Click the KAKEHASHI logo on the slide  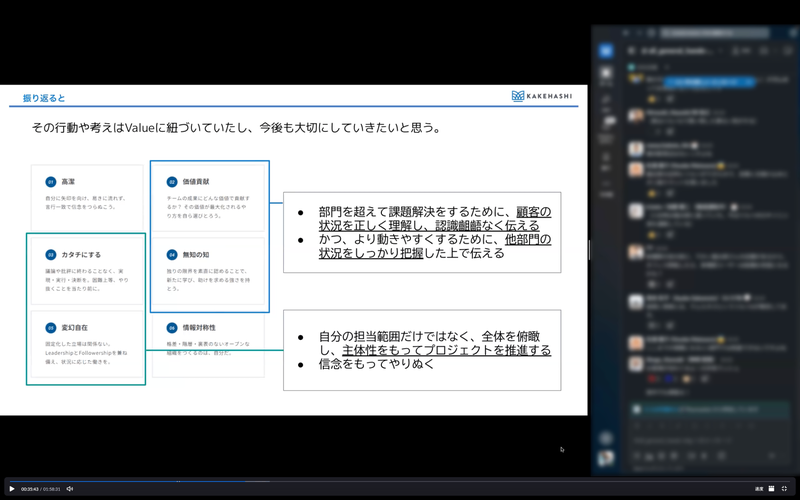click(541, 96)
